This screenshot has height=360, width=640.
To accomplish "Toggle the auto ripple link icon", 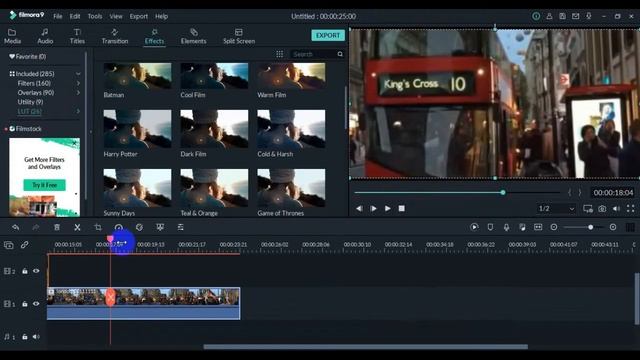I will point(24,244).
